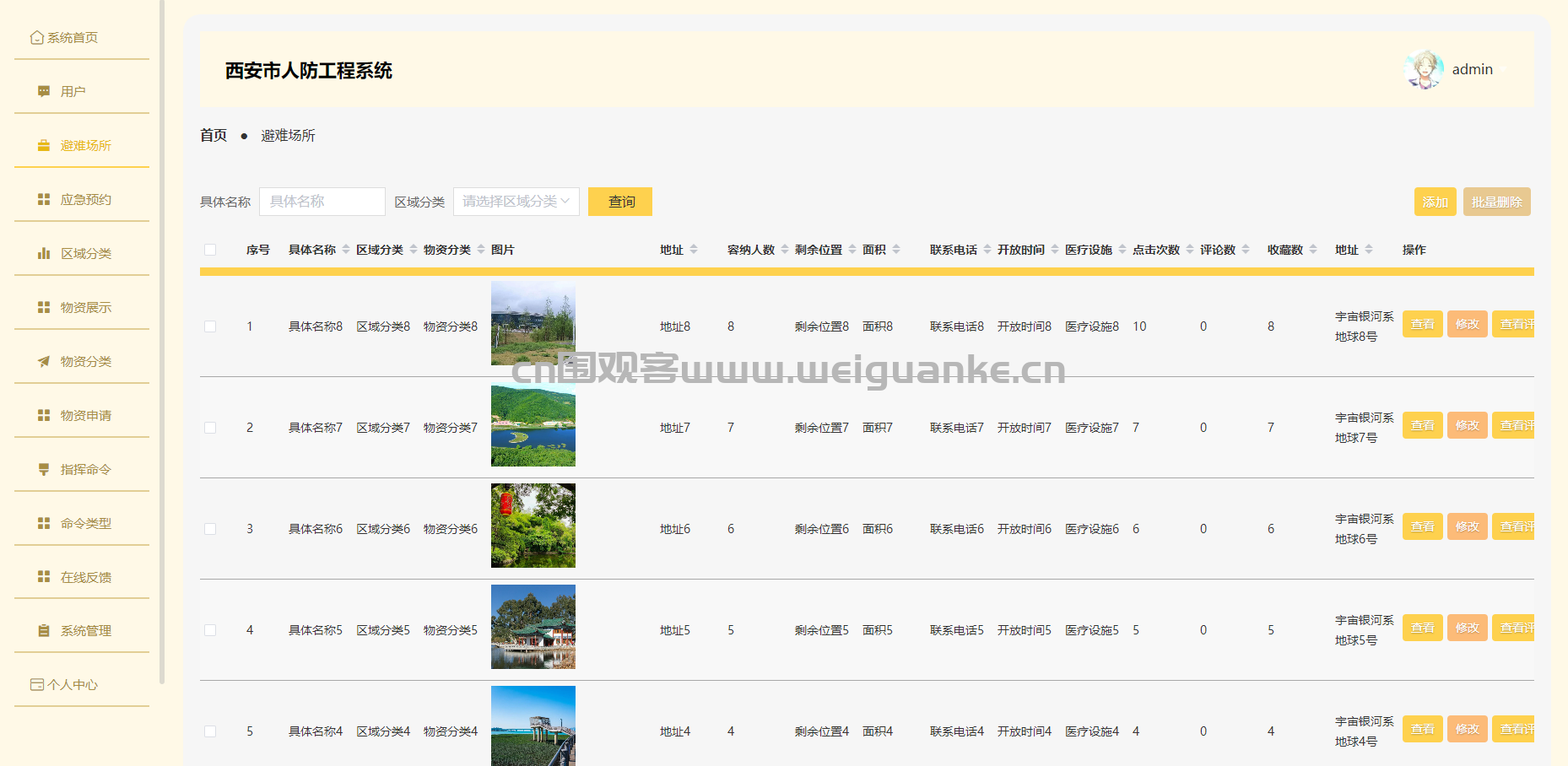The width and height of the screenshot is (1568, 766).
Task: Sort by the 点击次数 column arrows
Action: [x=1190, y=250]
